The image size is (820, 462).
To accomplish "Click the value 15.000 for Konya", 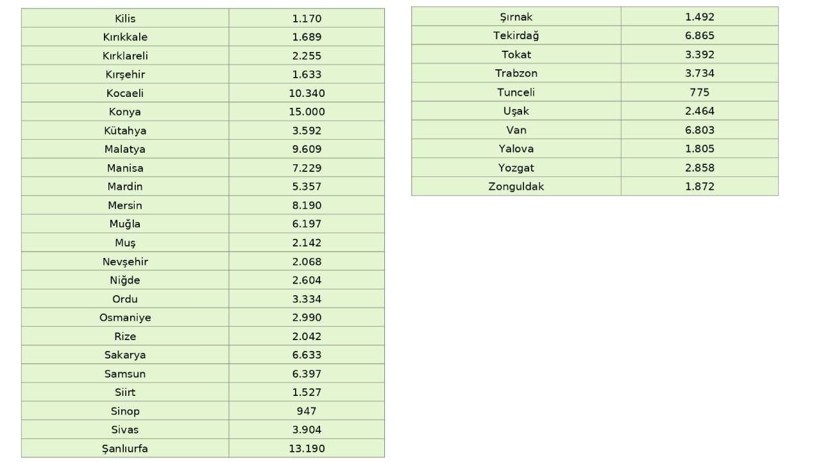I will pos(306,112).
